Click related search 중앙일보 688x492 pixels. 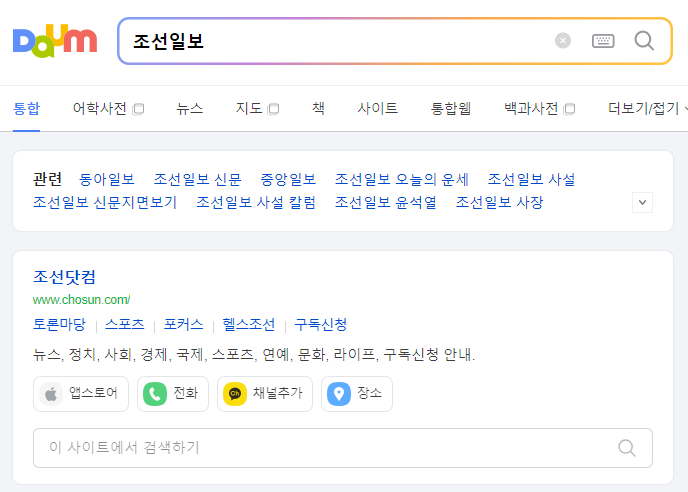pos(288,179)
